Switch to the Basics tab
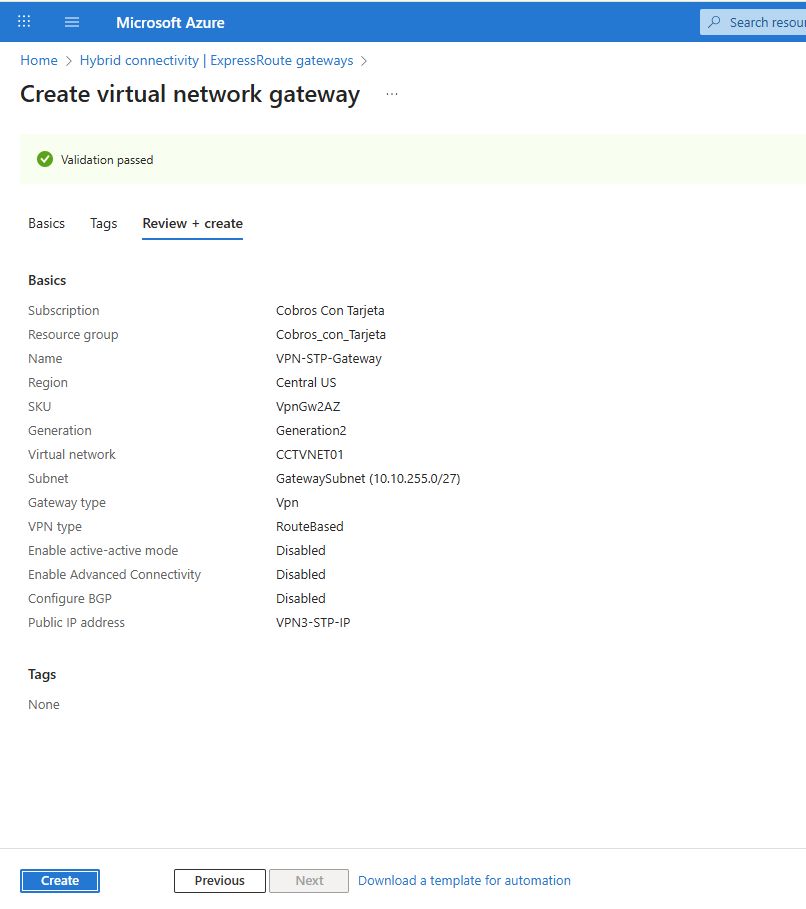 tap(46, 223)
